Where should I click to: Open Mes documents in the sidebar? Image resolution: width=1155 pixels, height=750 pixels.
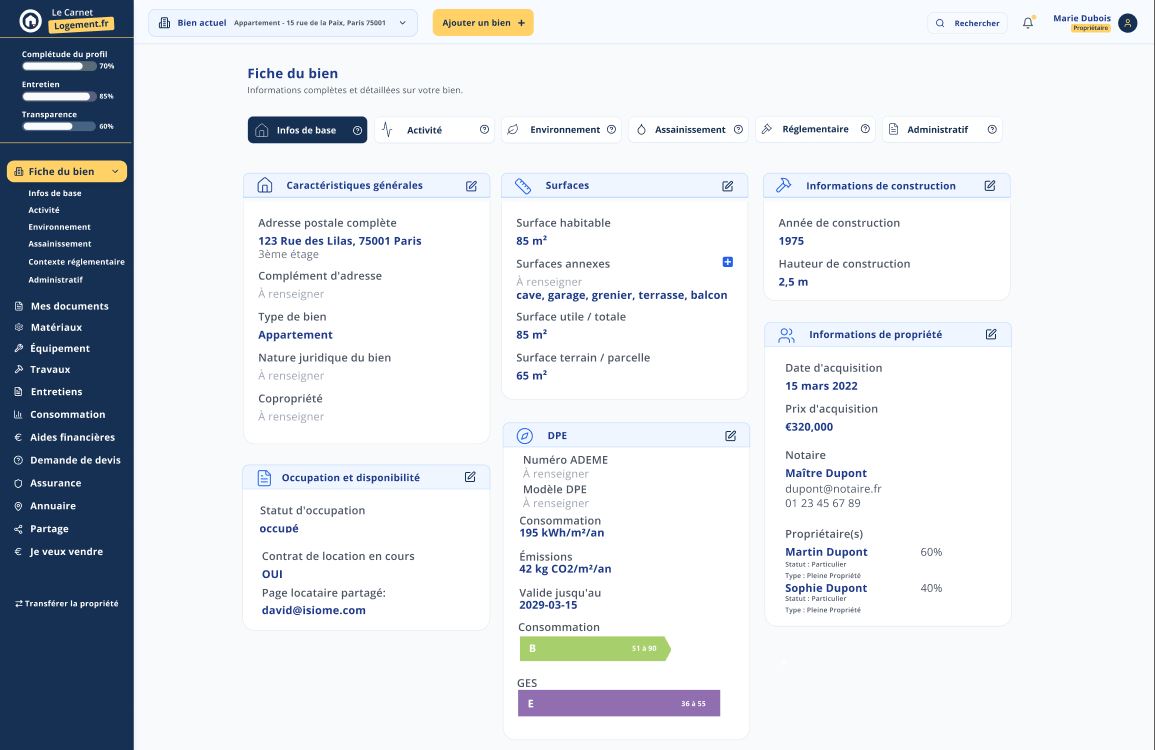point(69,306)
